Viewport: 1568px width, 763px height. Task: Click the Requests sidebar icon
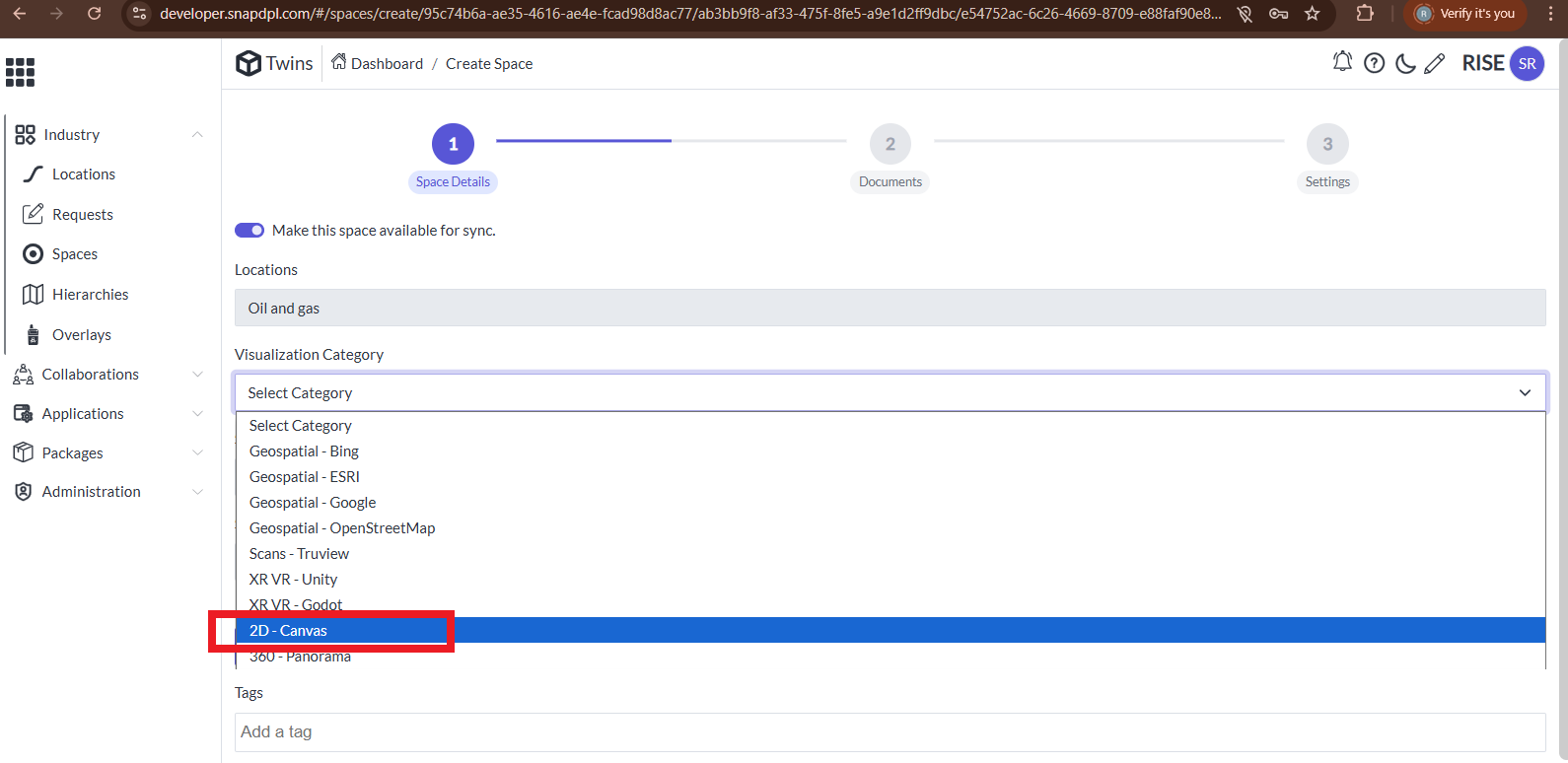[x=34, y=214]
